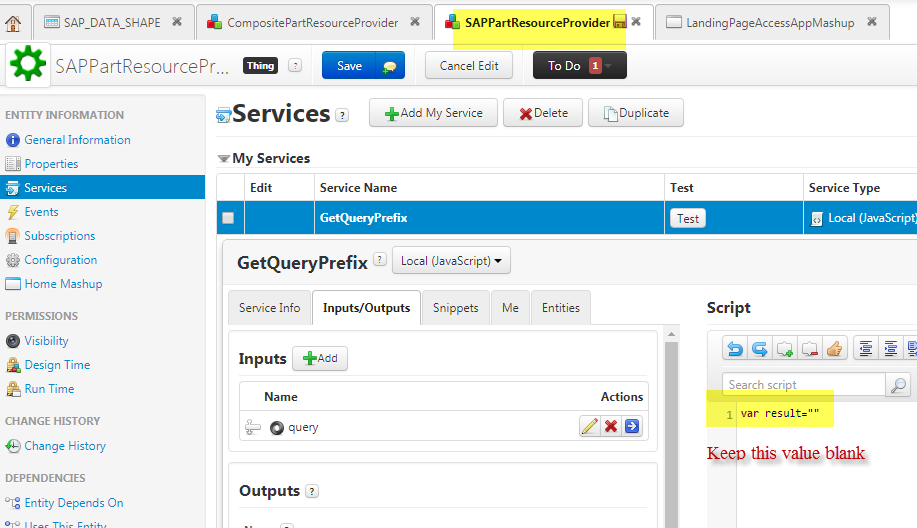View Change History

[x=65, y=446]
